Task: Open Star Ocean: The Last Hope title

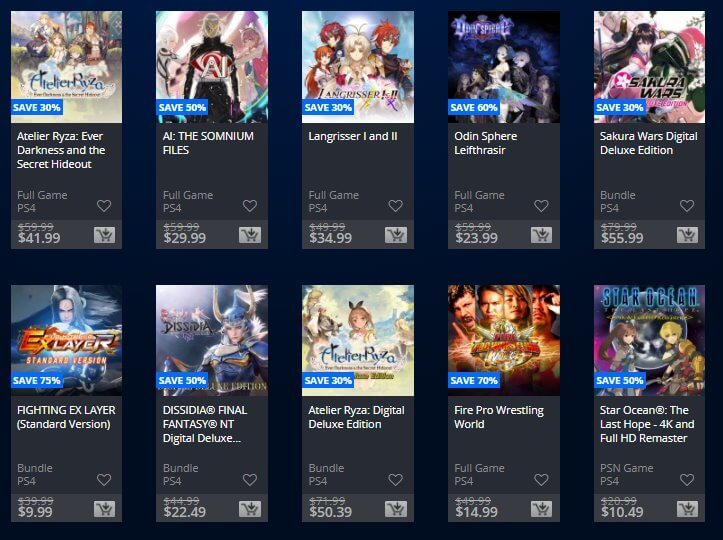Action: pyautogui.click(x=647, y=424)
